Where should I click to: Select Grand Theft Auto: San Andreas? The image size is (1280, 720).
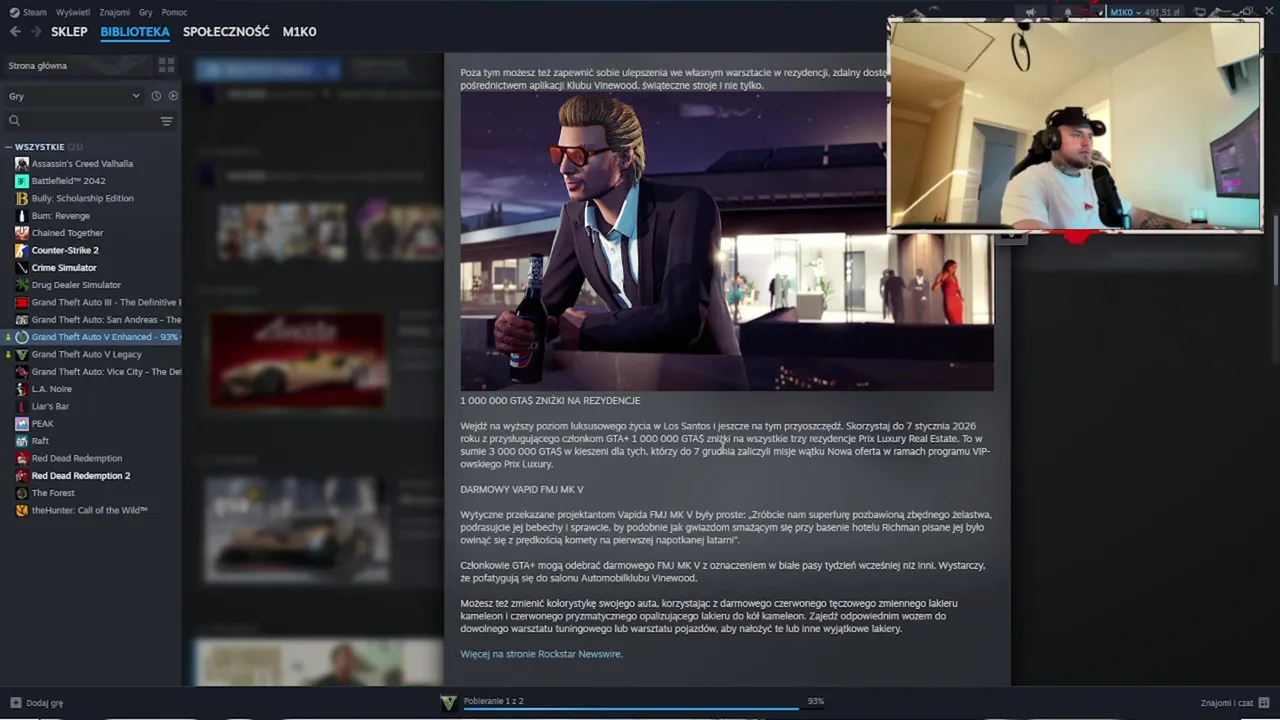pos(98,319)
